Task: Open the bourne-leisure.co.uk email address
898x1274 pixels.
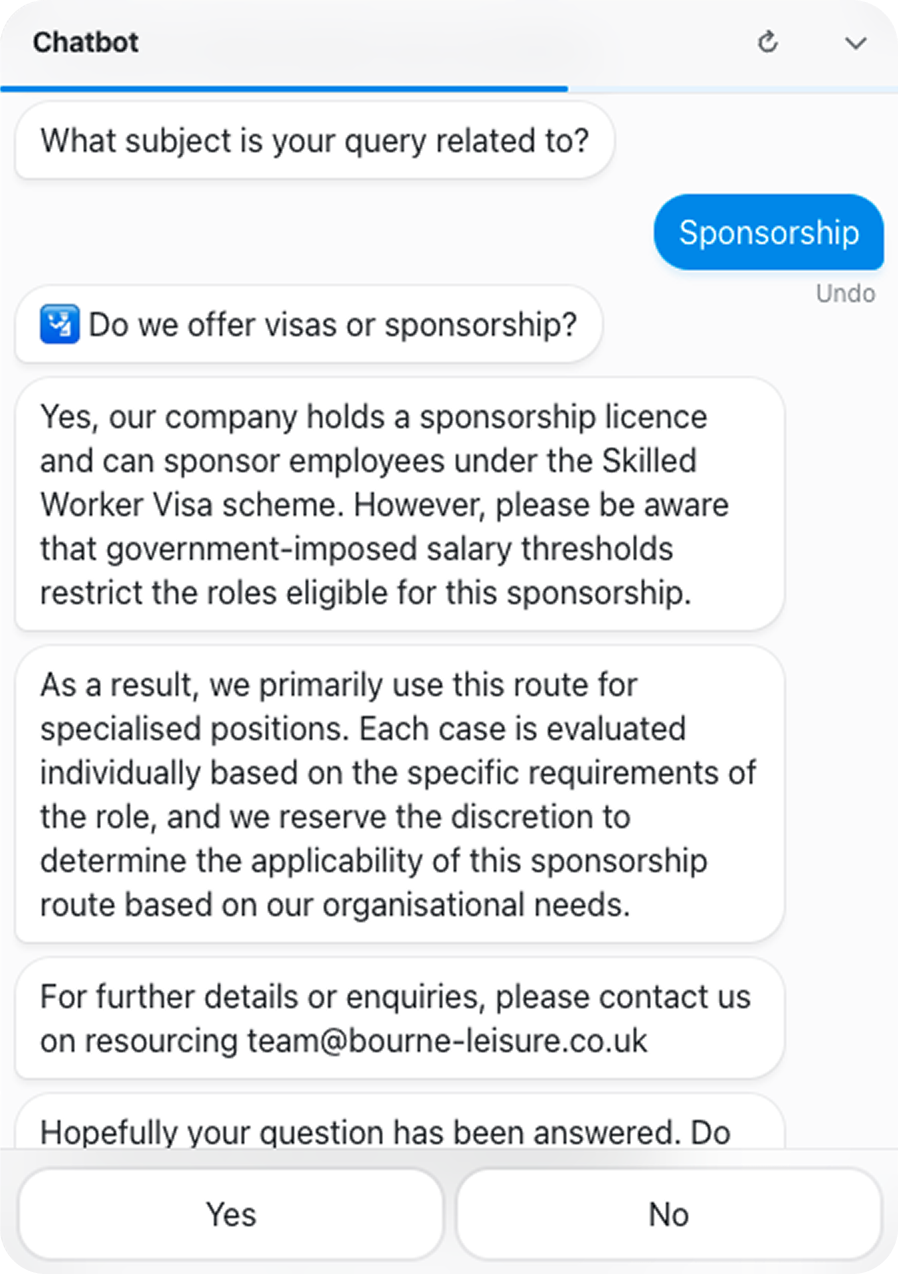Action: [x=448, y=1041]
